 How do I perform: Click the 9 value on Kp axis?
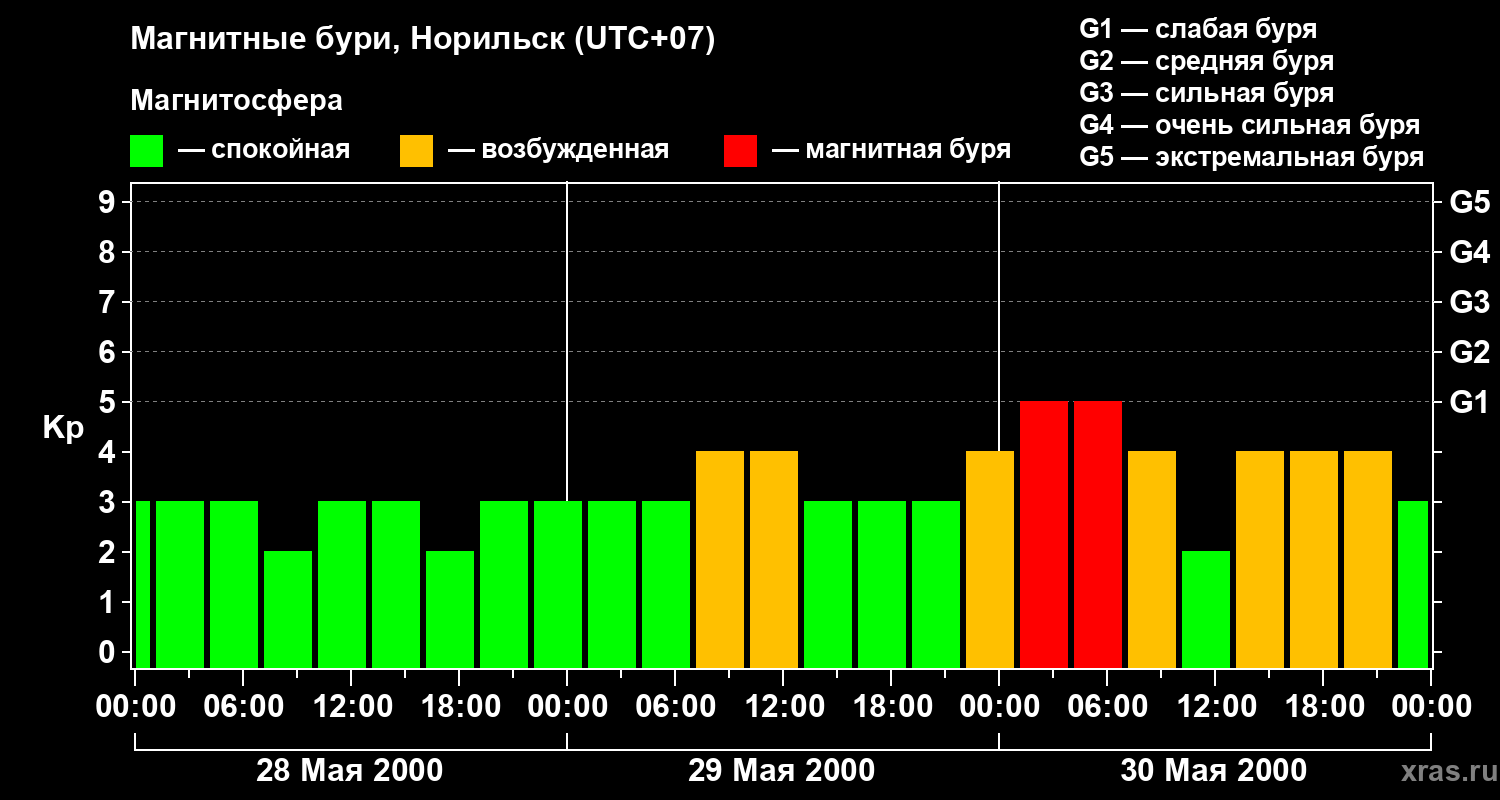coord(108,202)
